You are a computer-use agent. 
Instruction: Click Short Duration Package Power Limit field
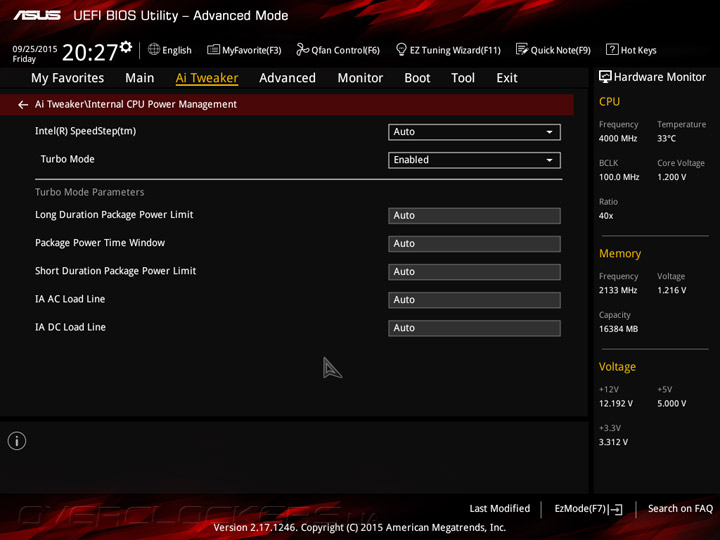(x=474, y=272)
